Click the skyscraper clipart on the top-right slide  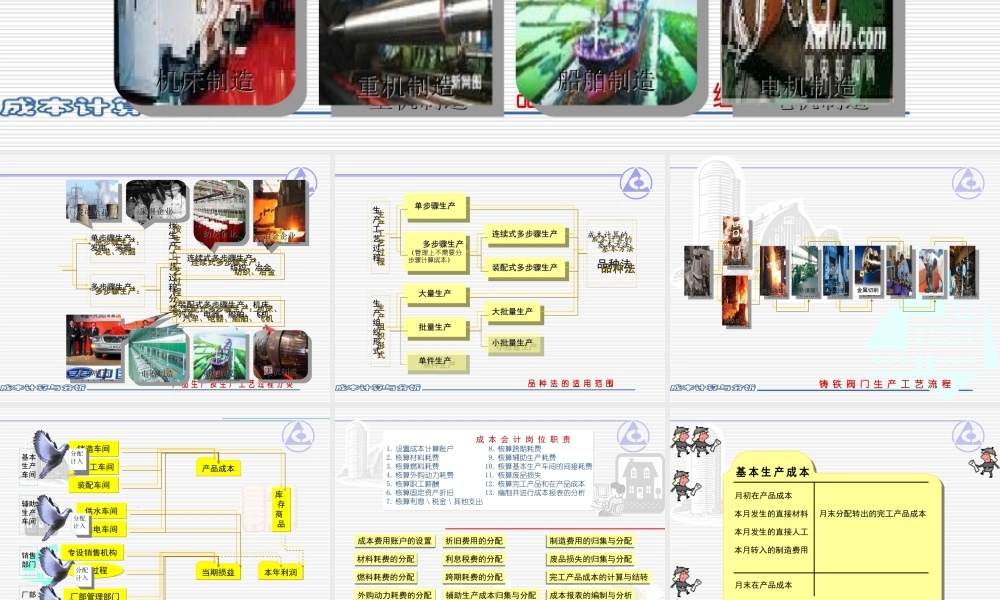pyautogui.click(x=720, y=200)
